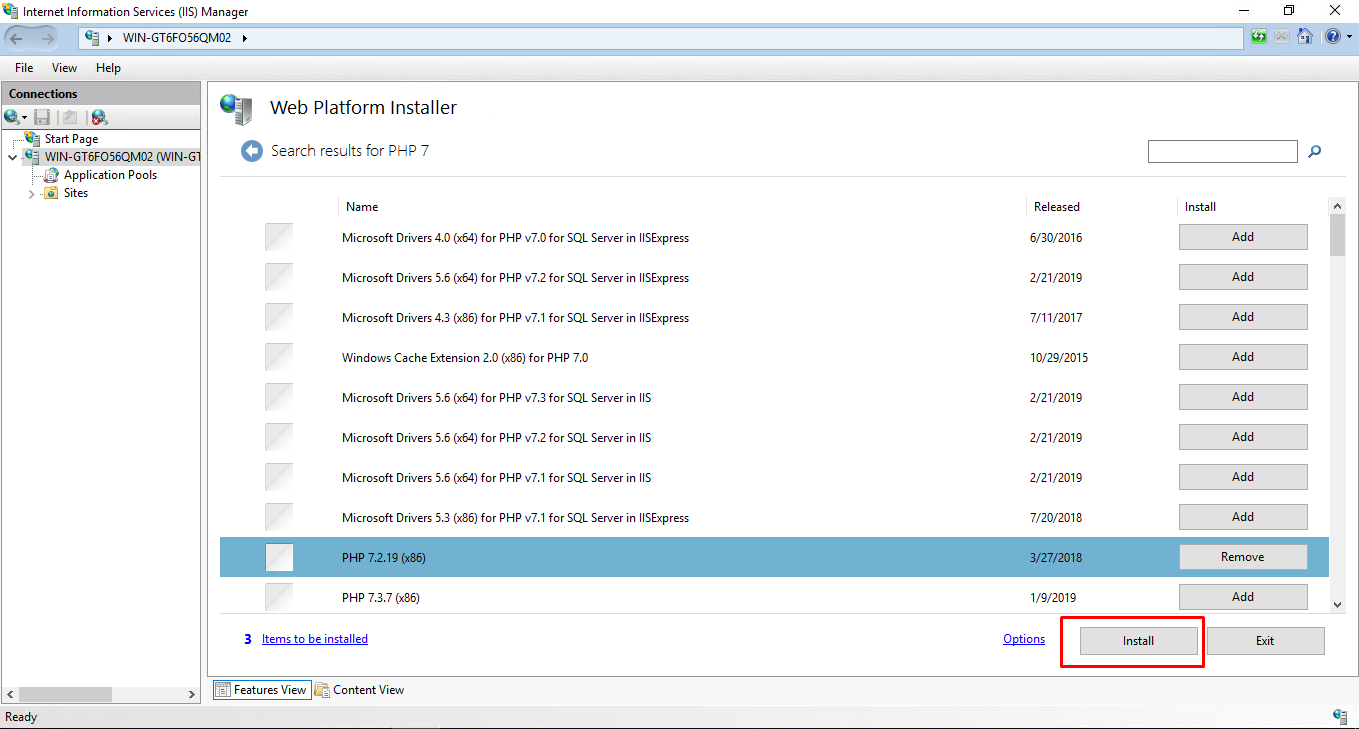Screen dimensions: 1359x729
Task: Click the grayed-out Stop icon in top toolbar
Action: click(x=1282, y=37)
